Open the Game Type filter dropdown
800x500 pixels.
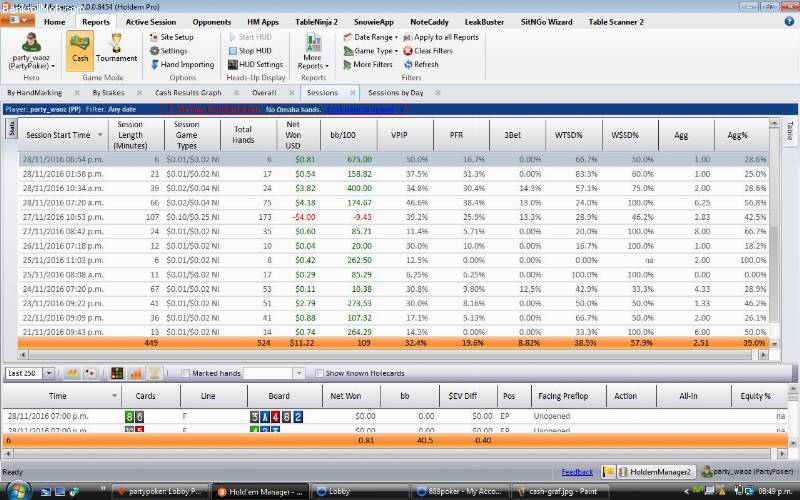[370, 51]
